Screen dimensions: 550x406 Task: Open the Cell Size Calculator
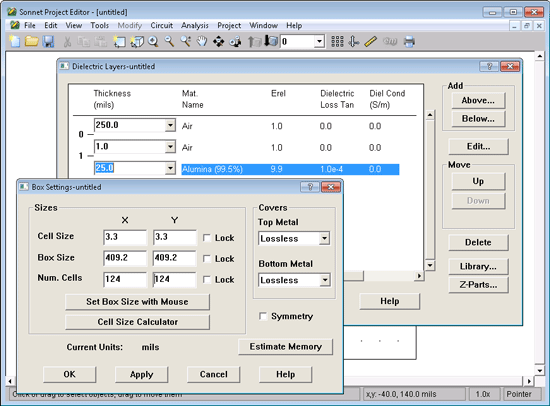(x=138, y=322)
